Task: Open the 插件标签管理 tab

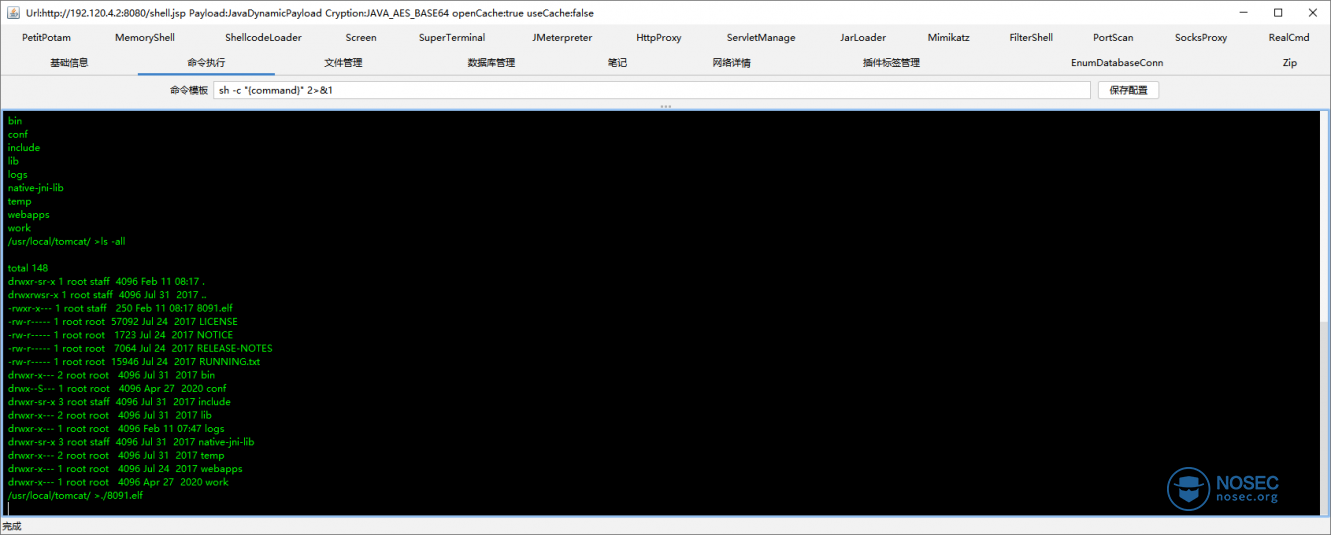Action: (x=891, y=62)
